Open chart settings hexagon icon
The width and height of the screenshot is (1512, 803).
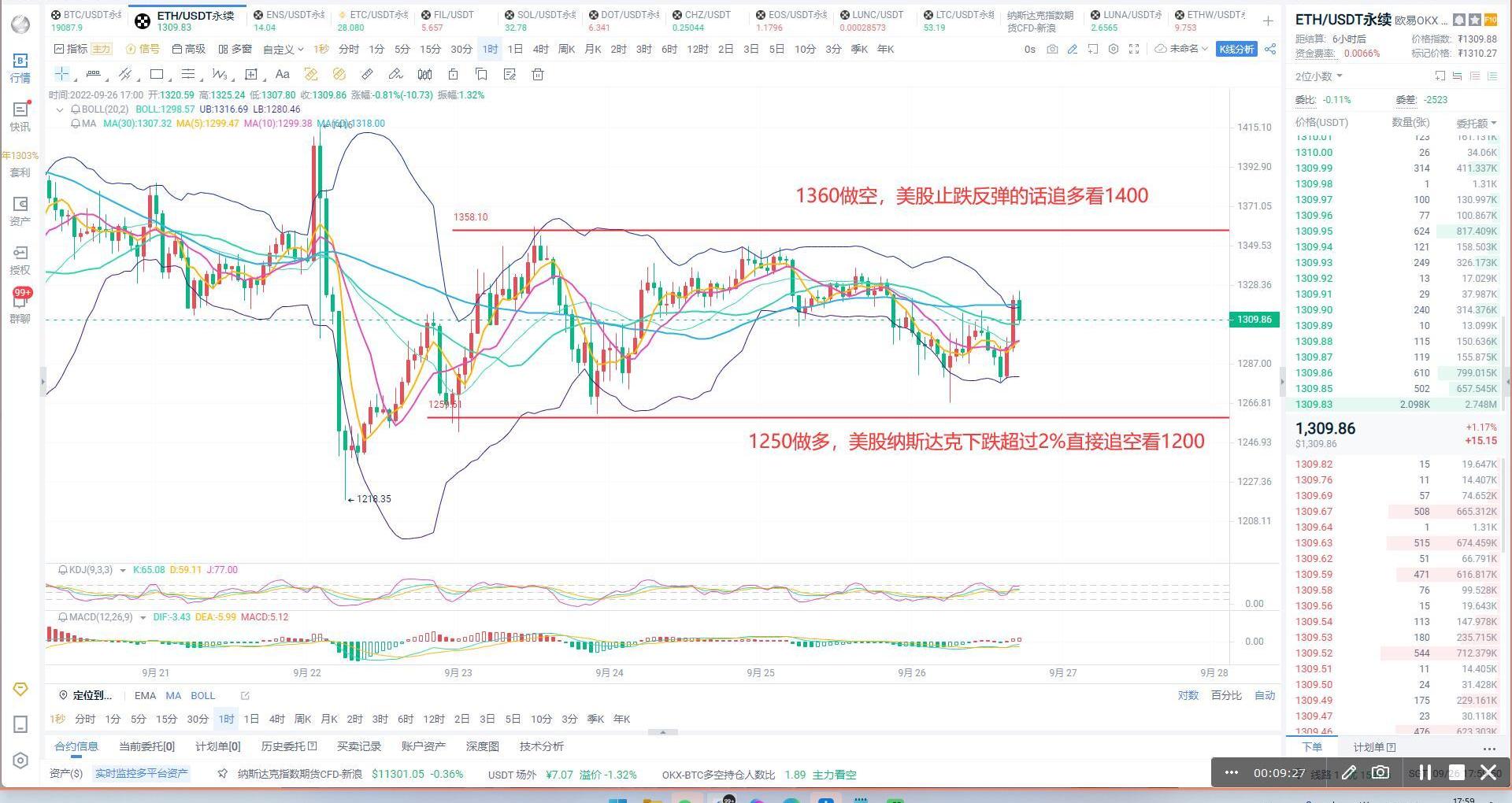point(1114,49)
